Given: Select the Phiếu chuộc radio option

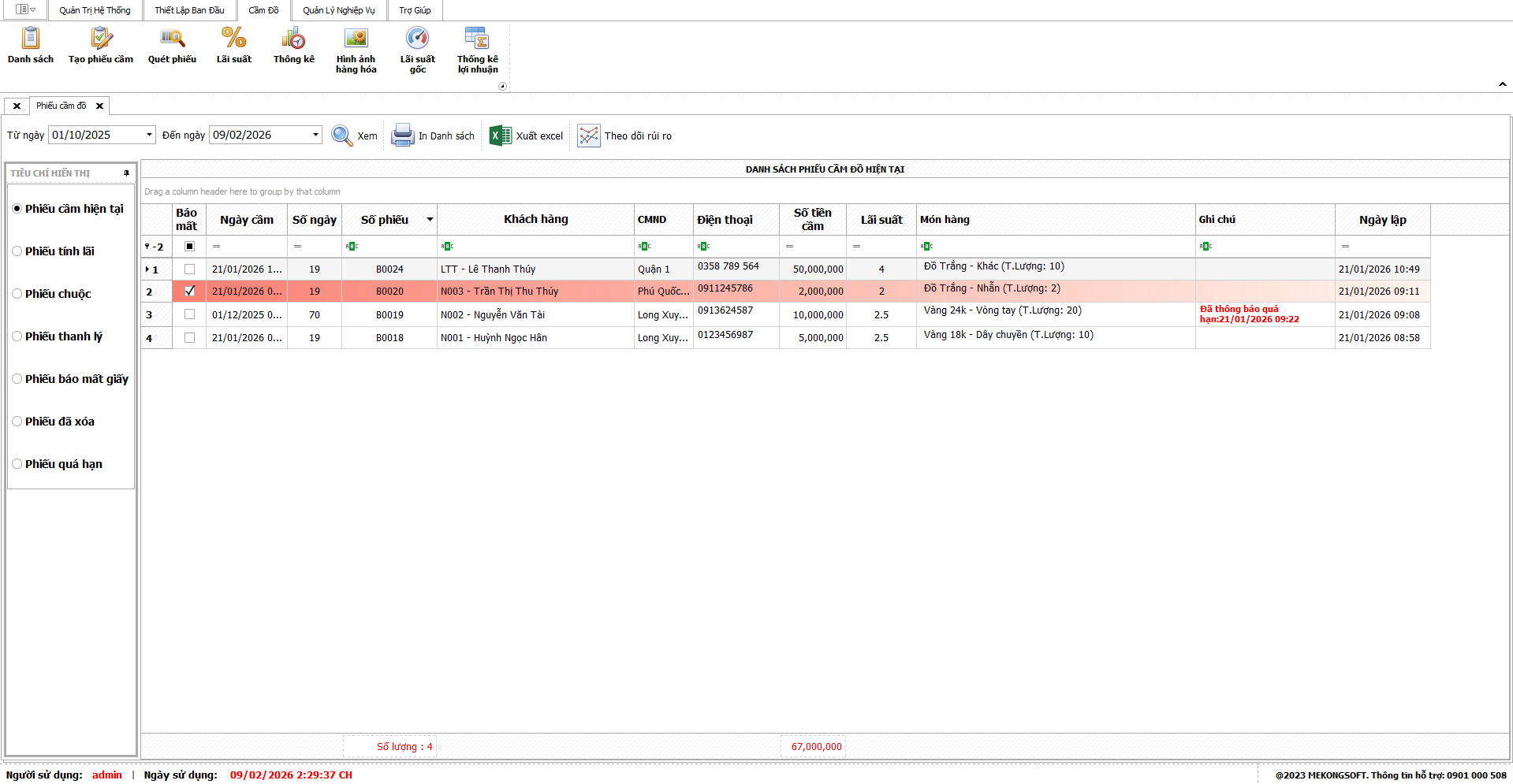Looking at the screenshot, I should [x=17, y=294].
